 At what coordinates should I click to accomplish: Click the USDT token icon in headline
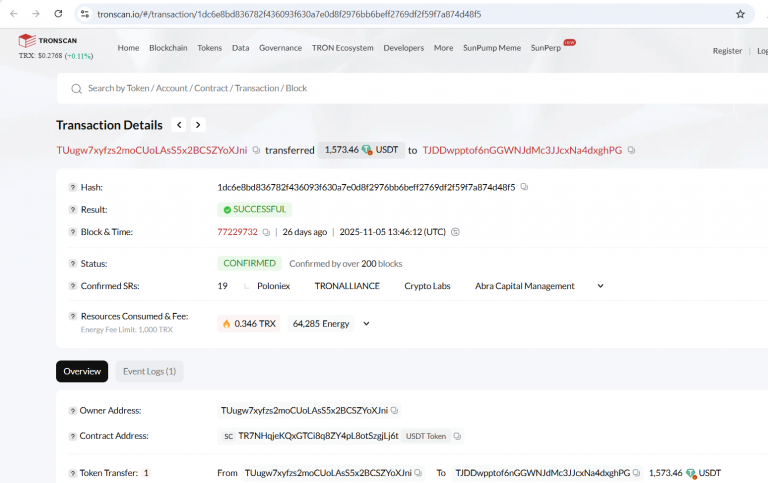[367, 150]
